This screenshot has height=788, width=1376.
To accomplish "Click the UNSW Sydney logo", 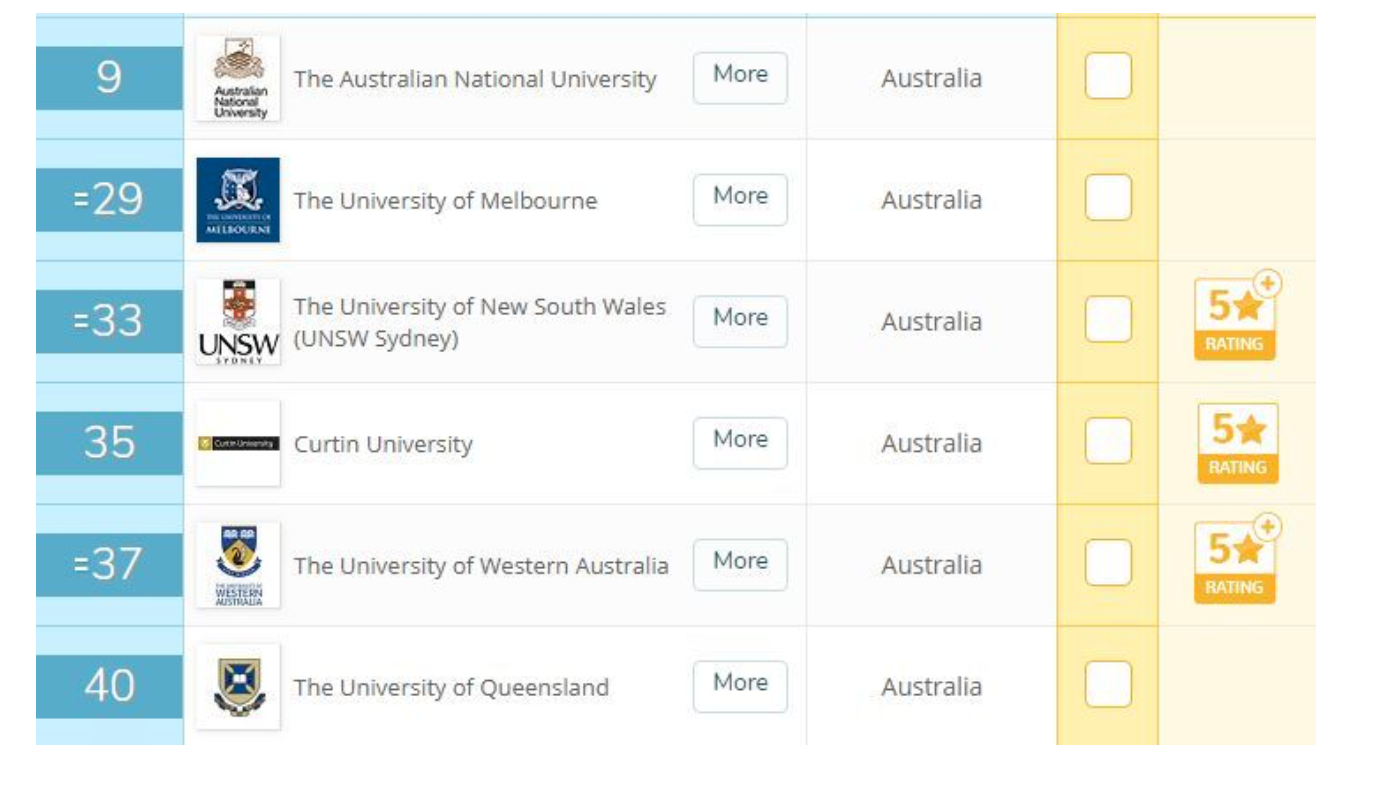I will [x=238, y=322].
